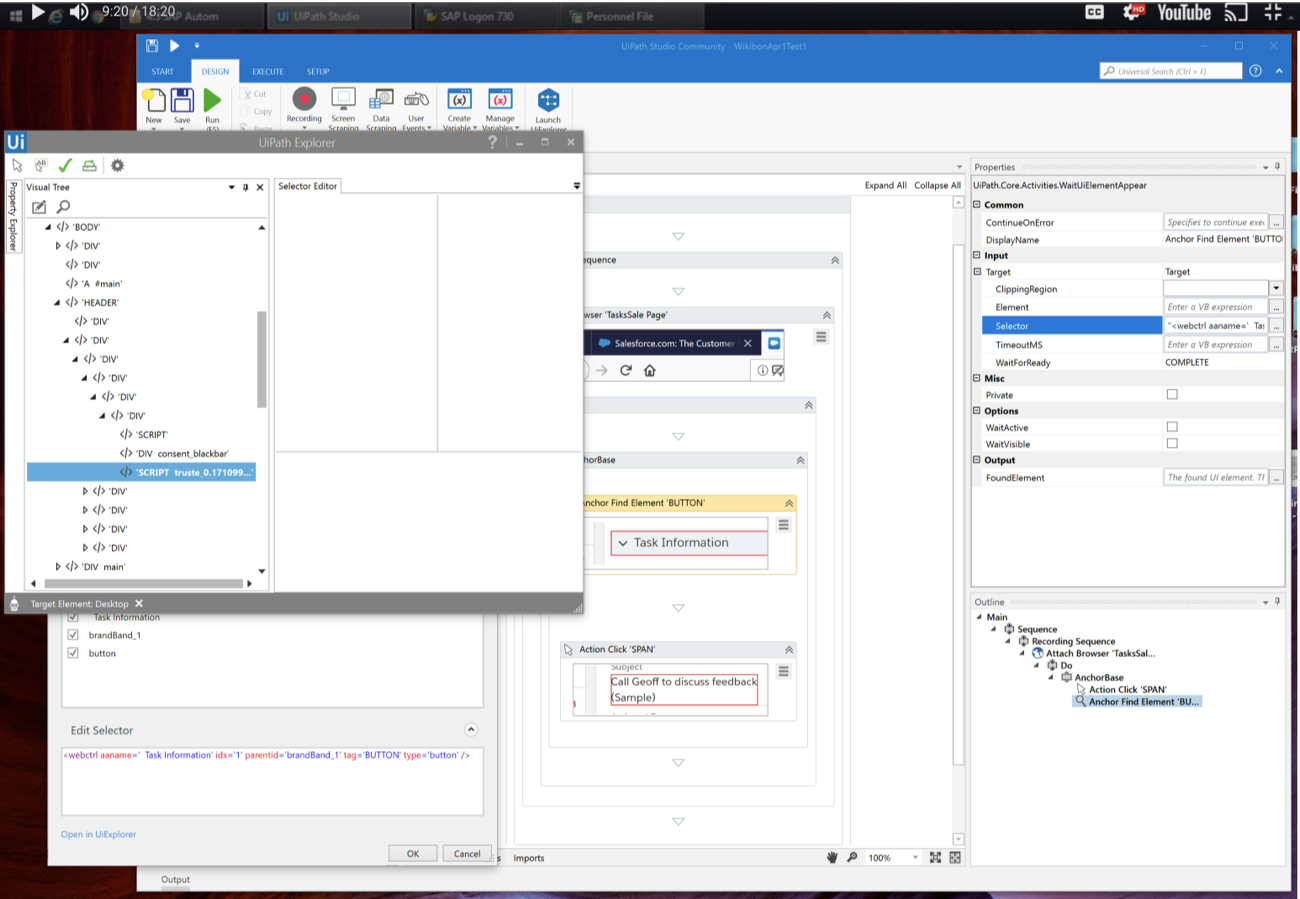The width and height of the screenshot is (1300, 899).
Task: Open the 100% zoom level dropdown
Action: pyautogui.click(x=916, y=858)
